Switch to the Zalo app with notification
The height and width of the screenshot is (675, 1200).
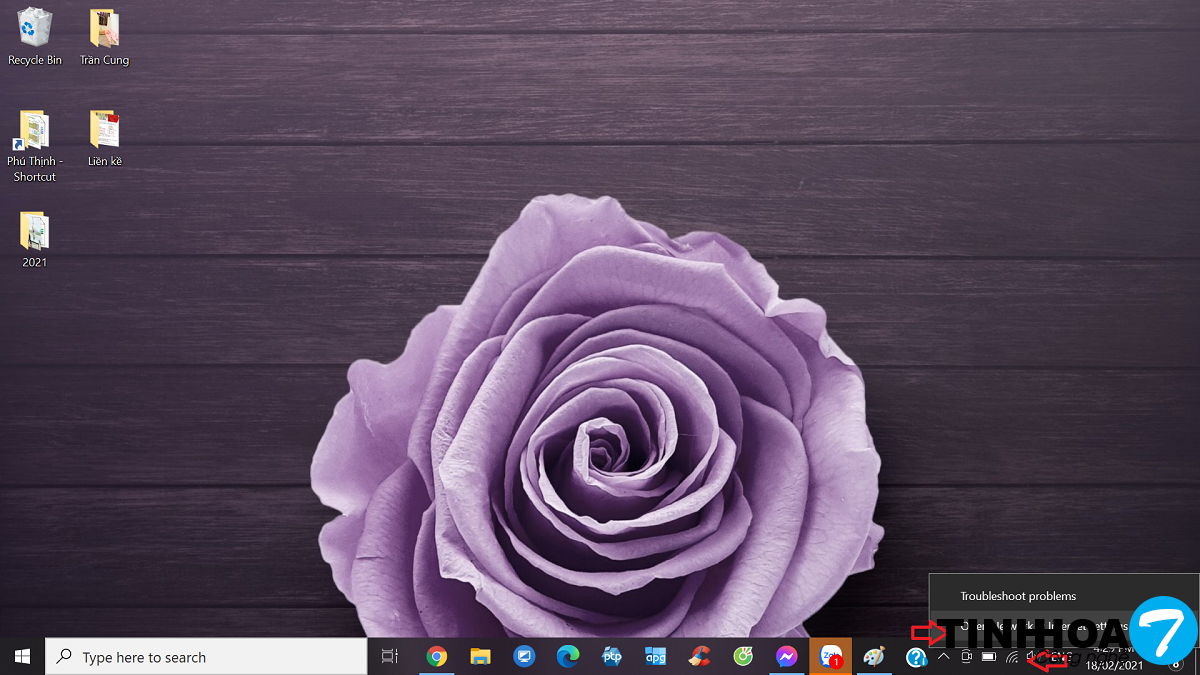click(x=830, y=657)
